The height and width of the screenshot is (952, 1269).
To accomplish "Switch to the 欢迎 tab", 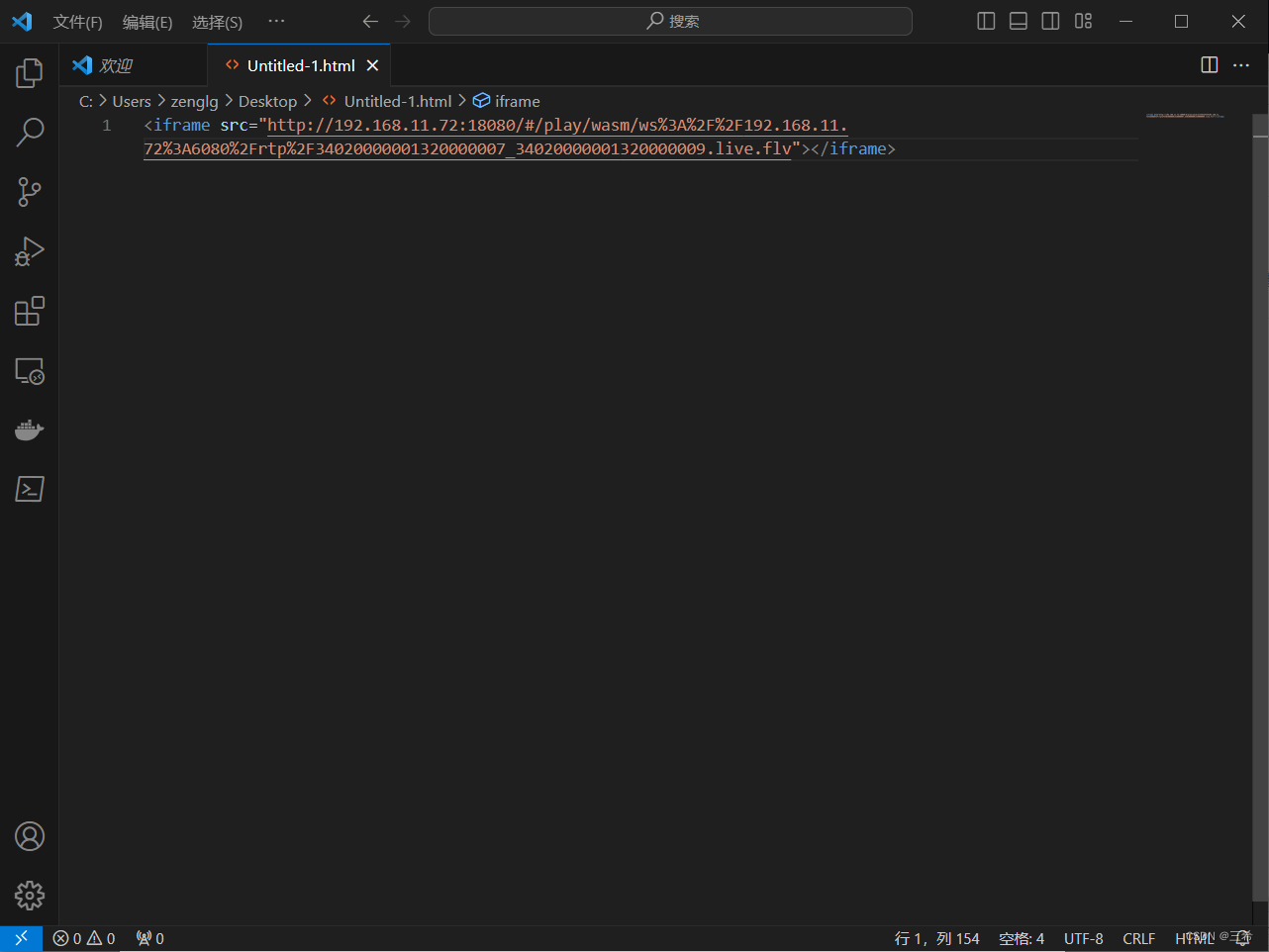I will click(134, 65).
